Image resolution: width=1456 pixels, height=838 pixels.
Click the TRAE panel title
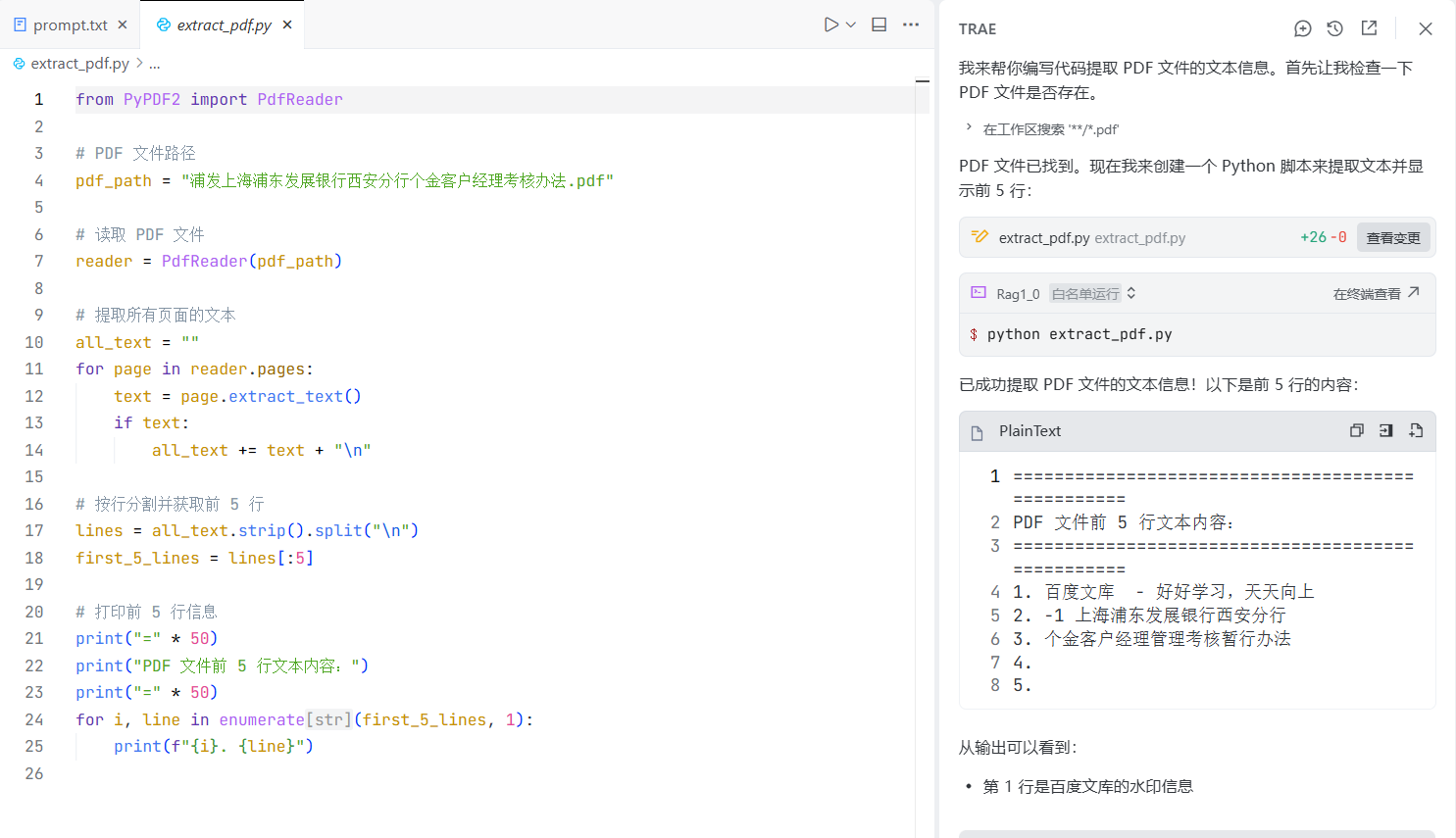click(x=978, y=28)
